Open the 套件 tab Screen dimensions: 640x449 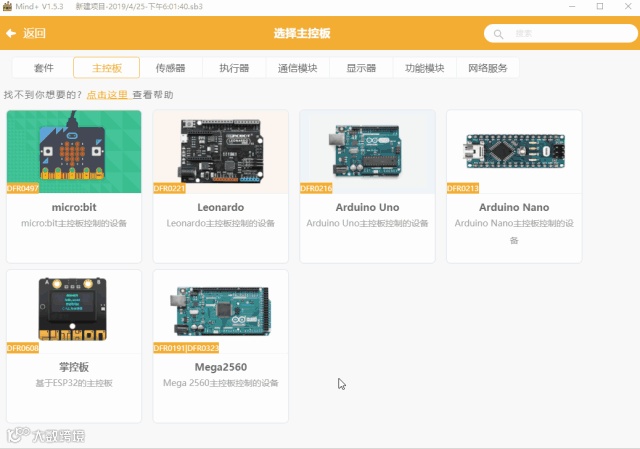pos(43,68)
